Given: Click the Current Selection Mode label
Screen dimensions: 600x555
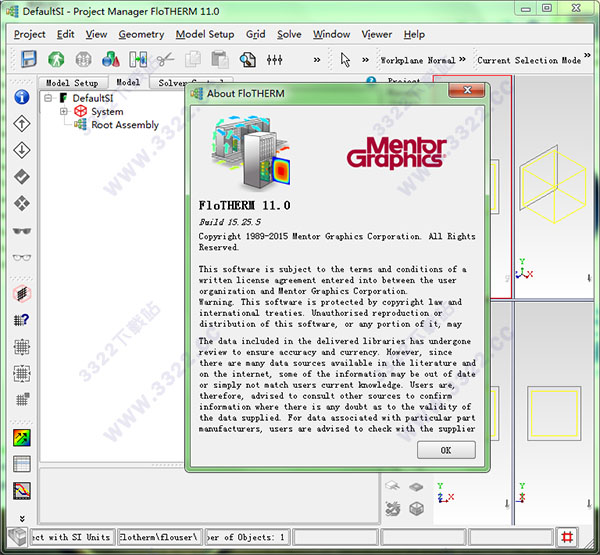Looking at the screenshot, I should (x=529, y=60).
